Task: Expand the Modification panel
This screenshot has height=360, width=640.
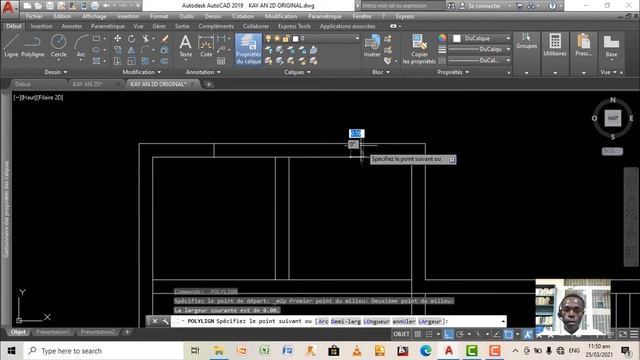Action: pyautogui.click(x=142, y=72)
